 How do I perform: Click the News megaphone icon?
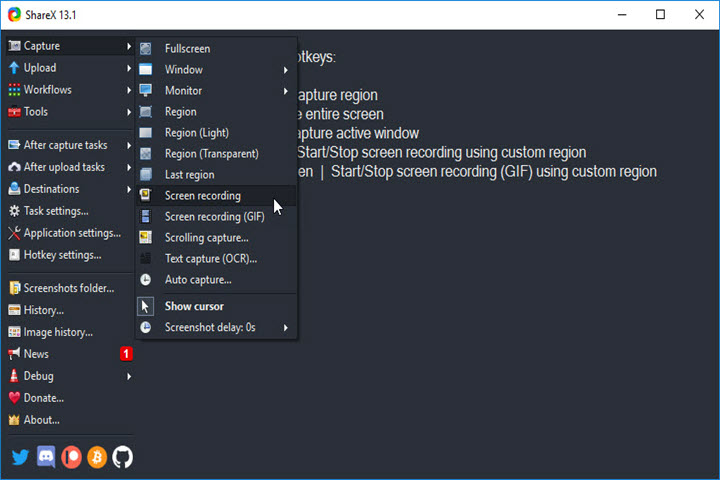[14, 354]
